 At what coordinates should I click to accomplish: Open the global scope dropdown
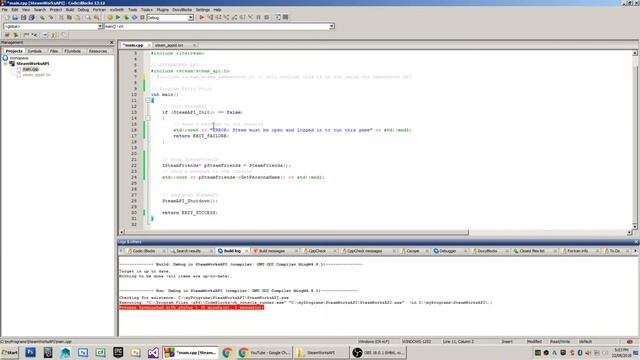click(100, 27)
